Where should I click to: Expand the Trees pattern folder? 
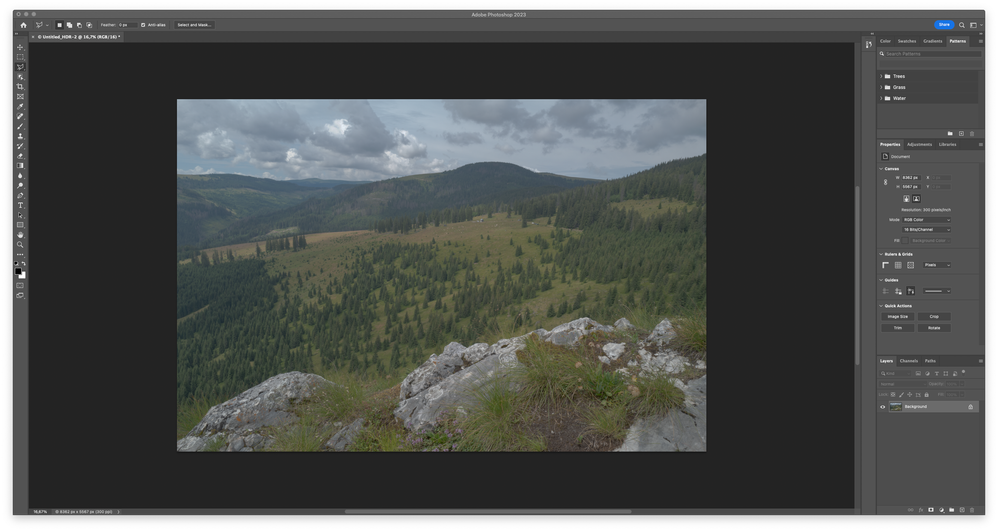pyautogui.click(x=882, y=76)
